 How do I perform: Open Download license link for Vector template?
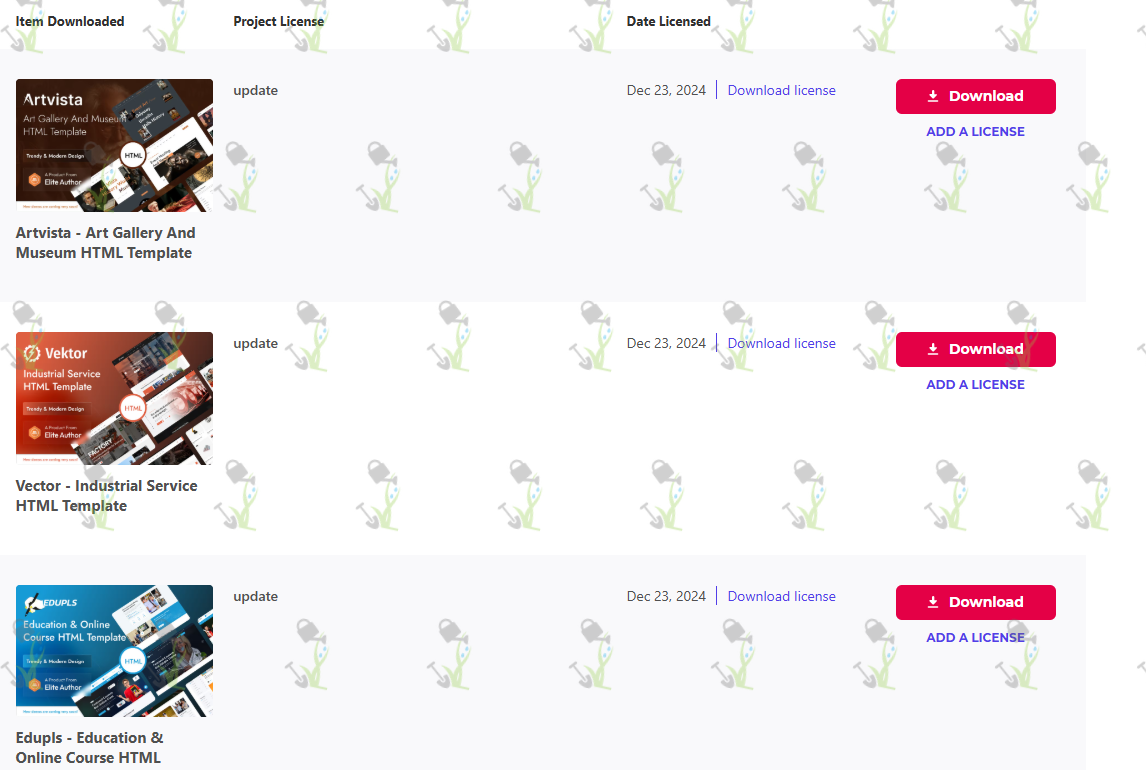tap(781, 343)
